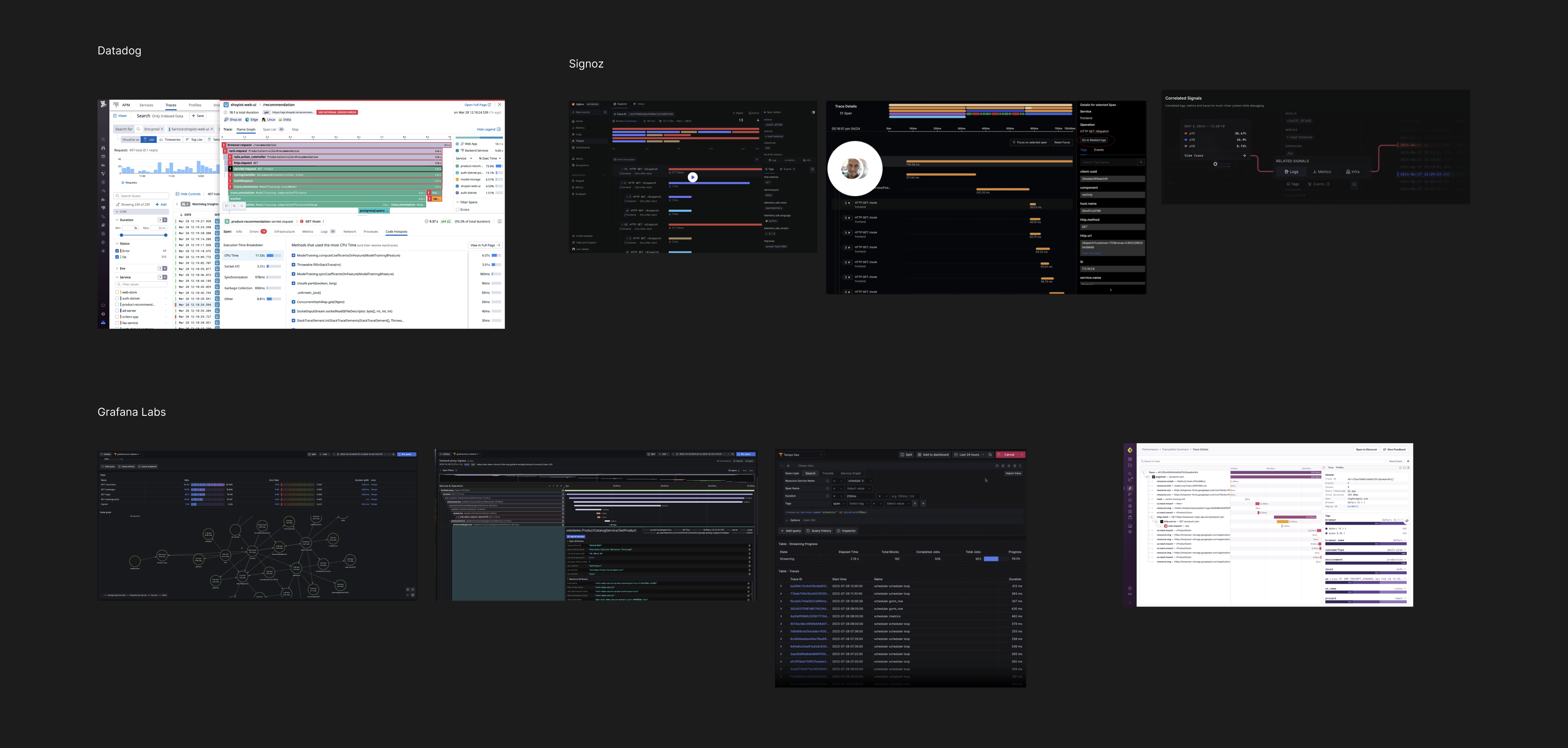
Task: Select the TraceQL query type tab
Action: [828, 473]
